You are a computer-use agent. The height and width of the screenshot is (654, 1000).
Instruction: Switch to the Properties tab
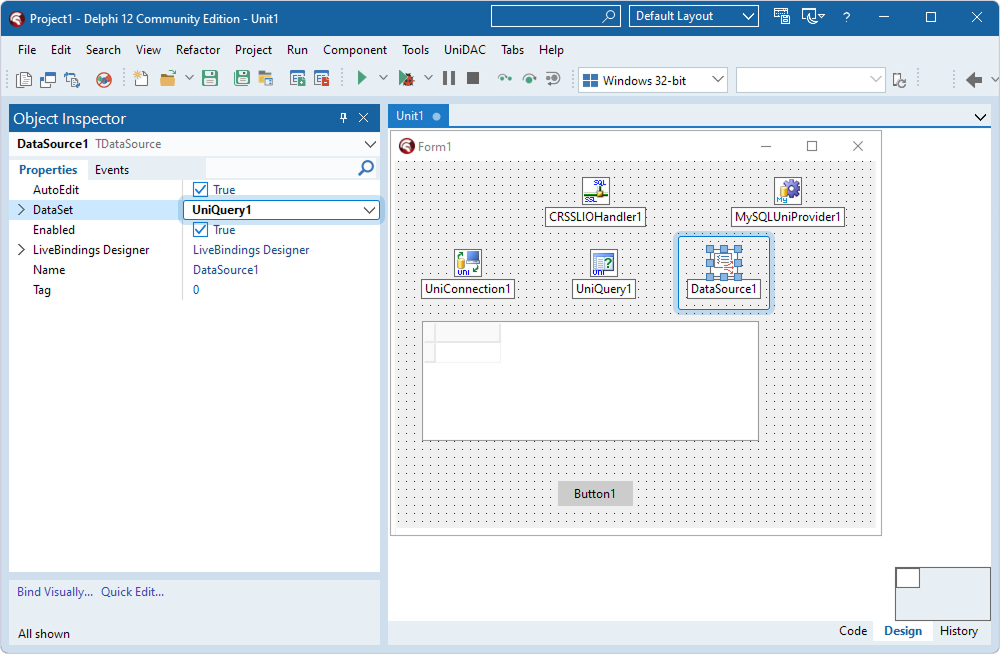click(48, 170)
